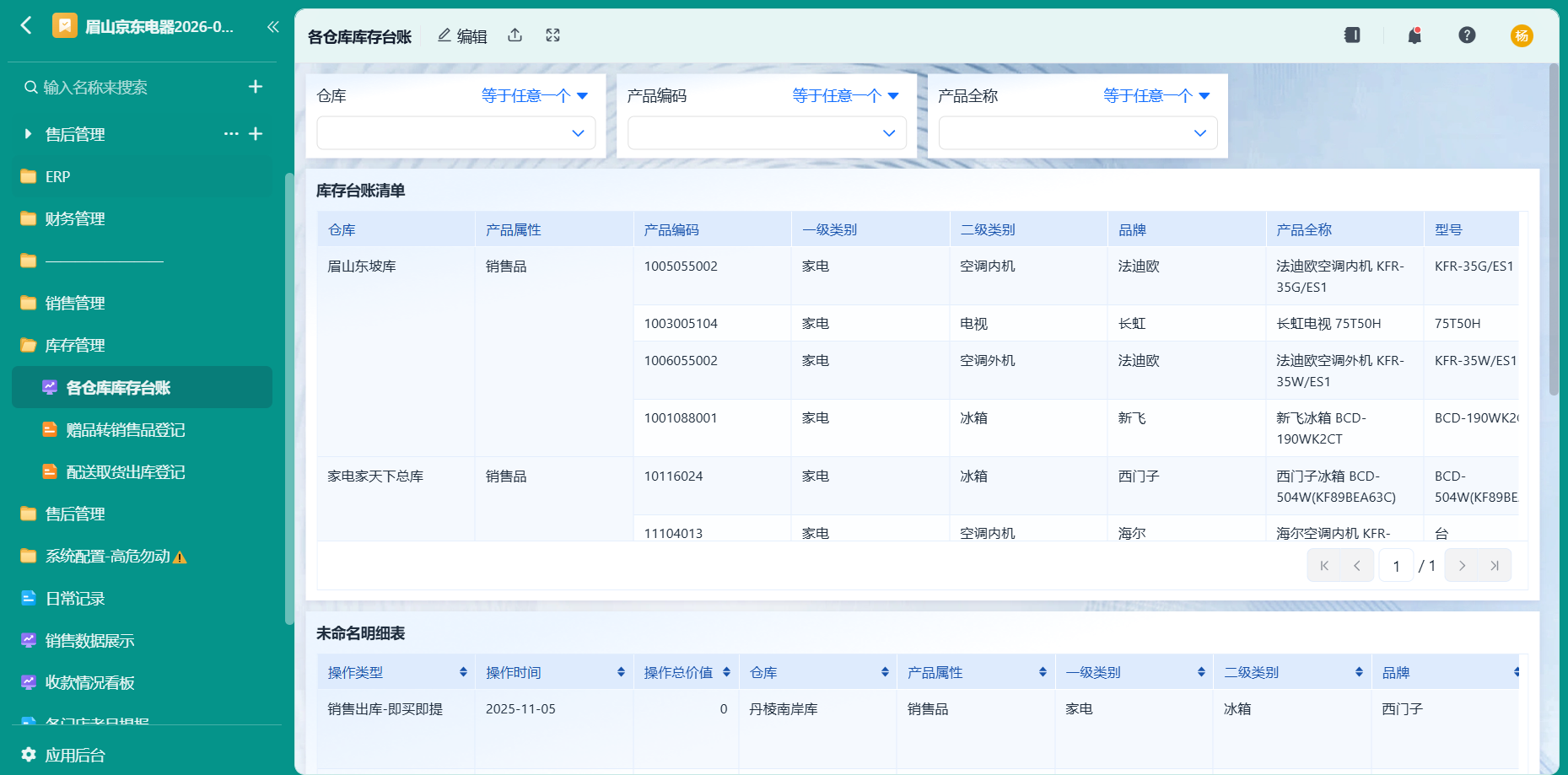The width and height of the screenshot is (1568, 775).
Task: Go back with the left arrow icon
Action: pyautogui.click(x=26, y=25)
